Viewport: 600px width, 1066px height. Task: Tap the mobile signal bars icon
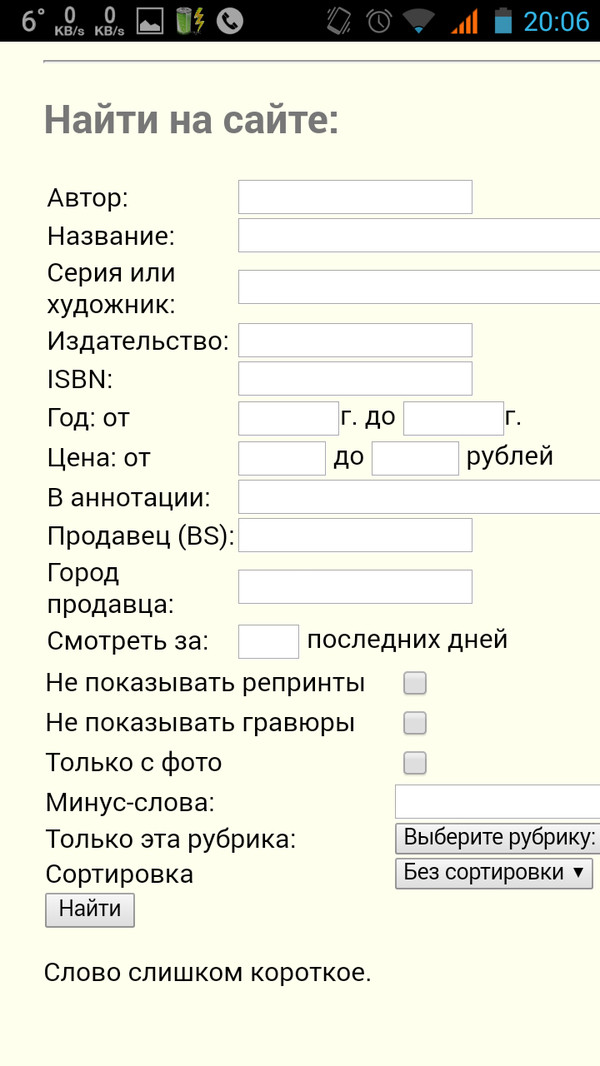[x=464, y=21]
